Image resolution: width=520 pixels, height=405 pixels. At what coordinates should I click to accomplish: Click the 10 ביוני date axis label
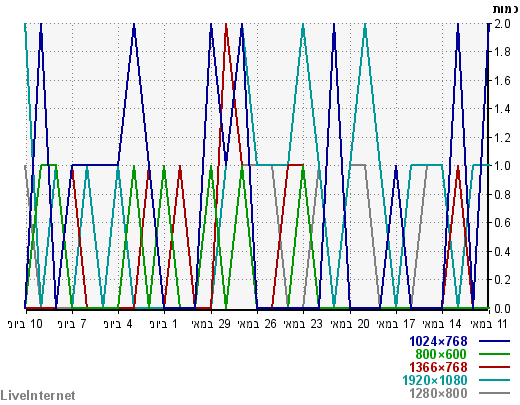click(25, 324)
